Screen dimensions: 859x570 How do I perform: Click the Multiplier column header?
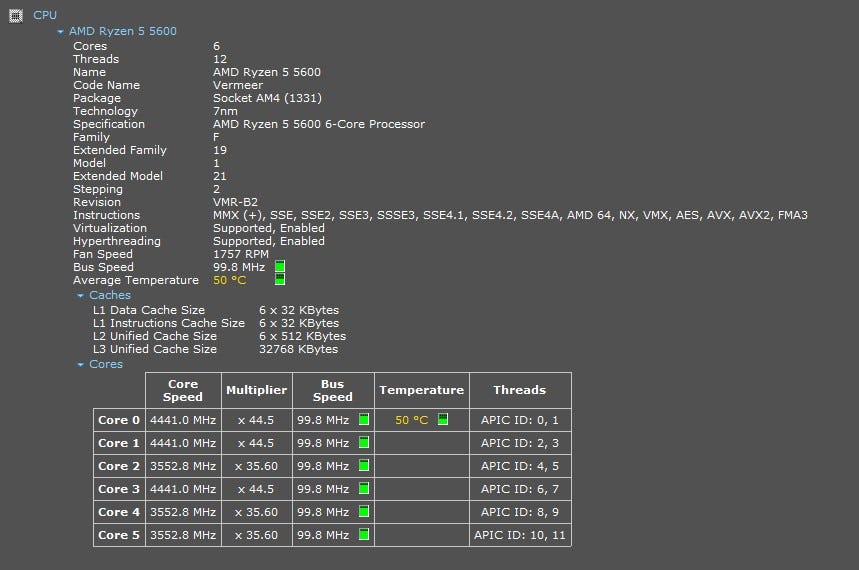point(256,390)
